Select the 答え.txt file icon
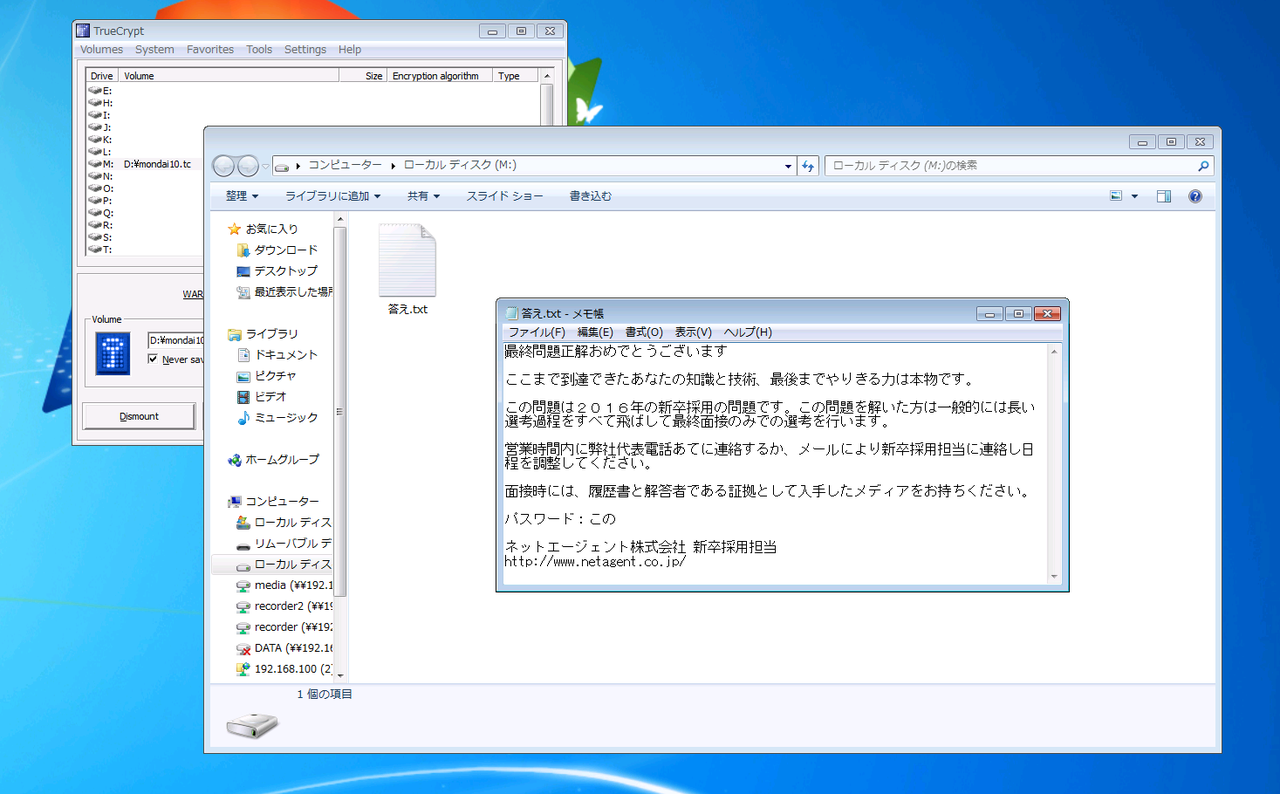 point(407,261)
